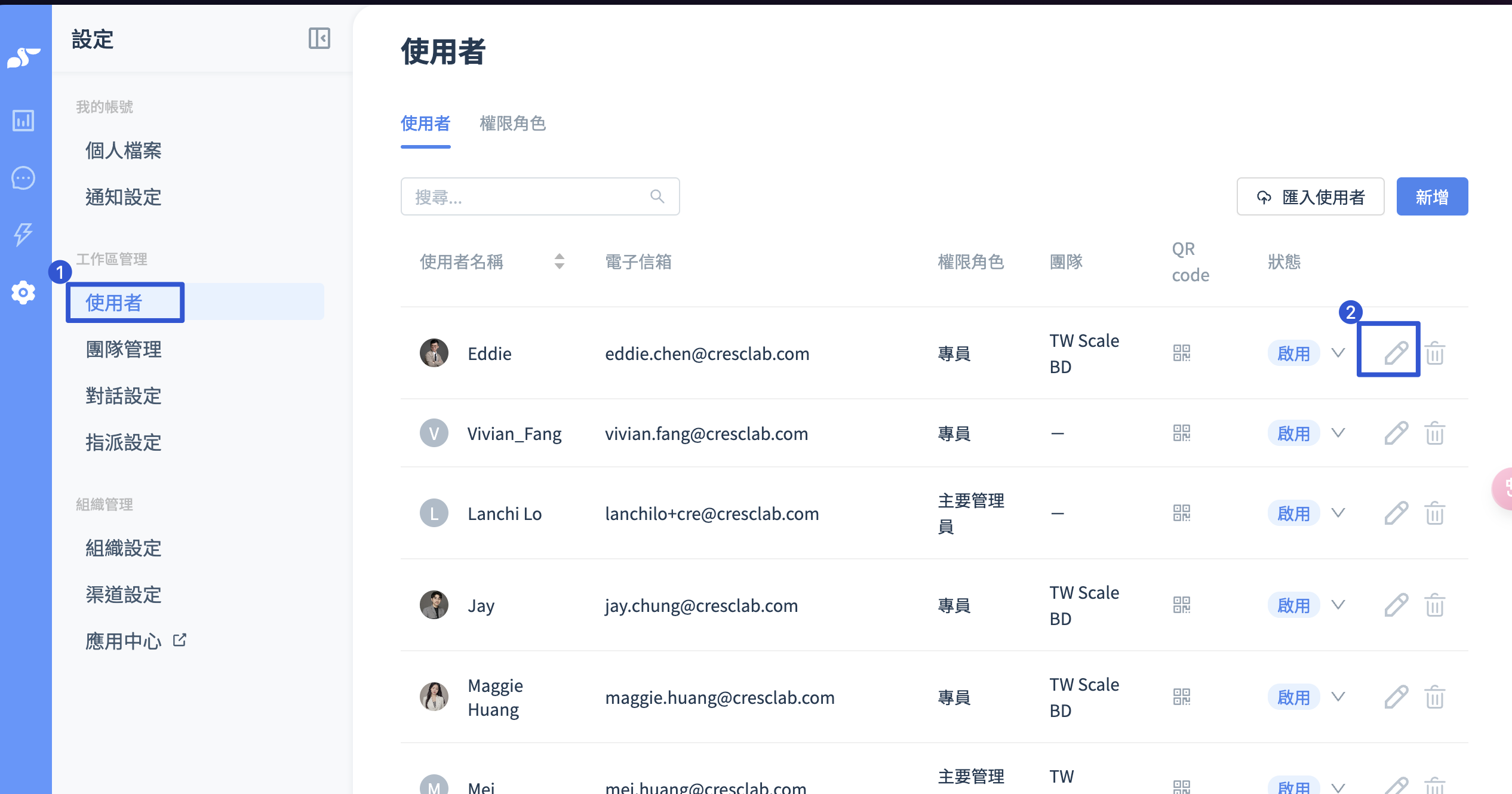Delete Vivian_Fang using trash icon

coord(1434,433)
